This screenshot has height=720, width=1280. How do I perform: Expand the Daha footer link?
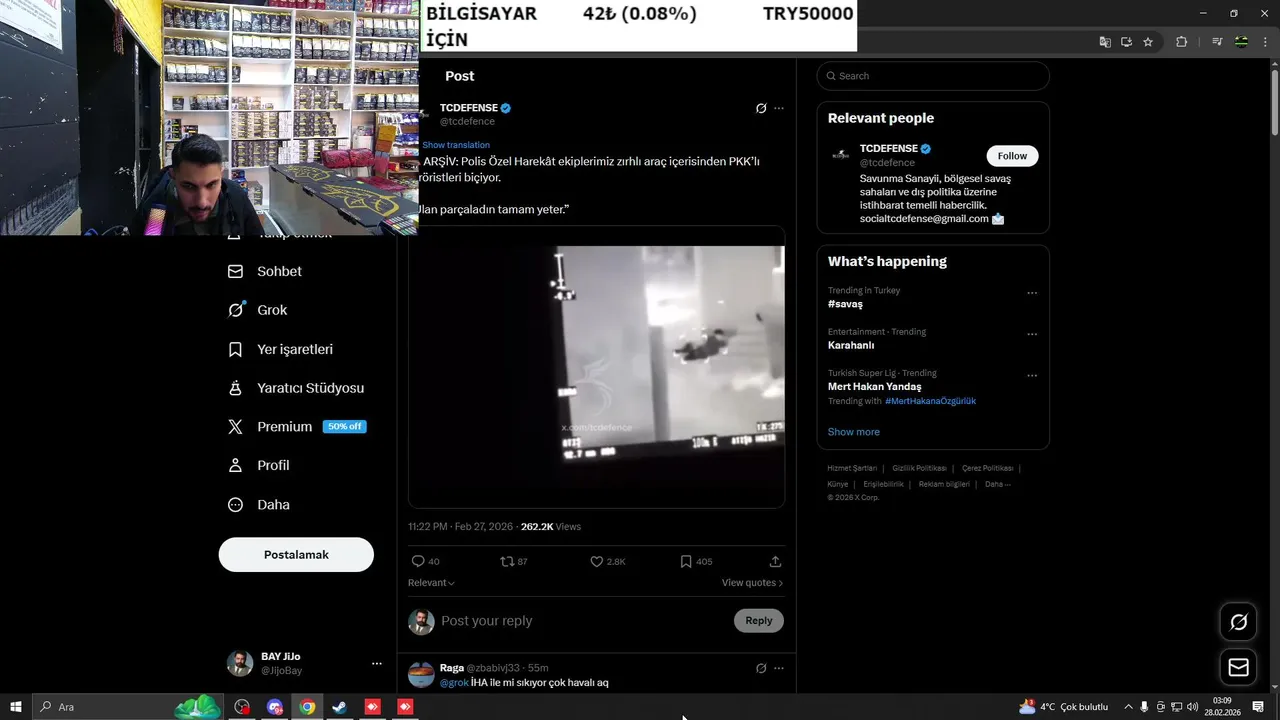click(x=997, y=484)
